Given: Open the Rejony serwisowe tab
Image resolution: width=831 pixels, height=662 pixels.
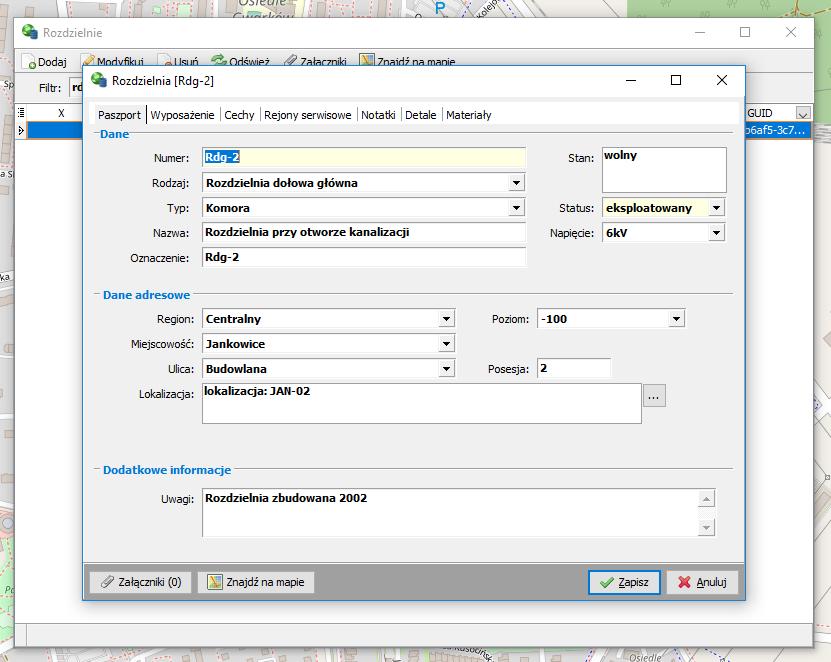Looking at the screenshot, I should tap(307, 115).
